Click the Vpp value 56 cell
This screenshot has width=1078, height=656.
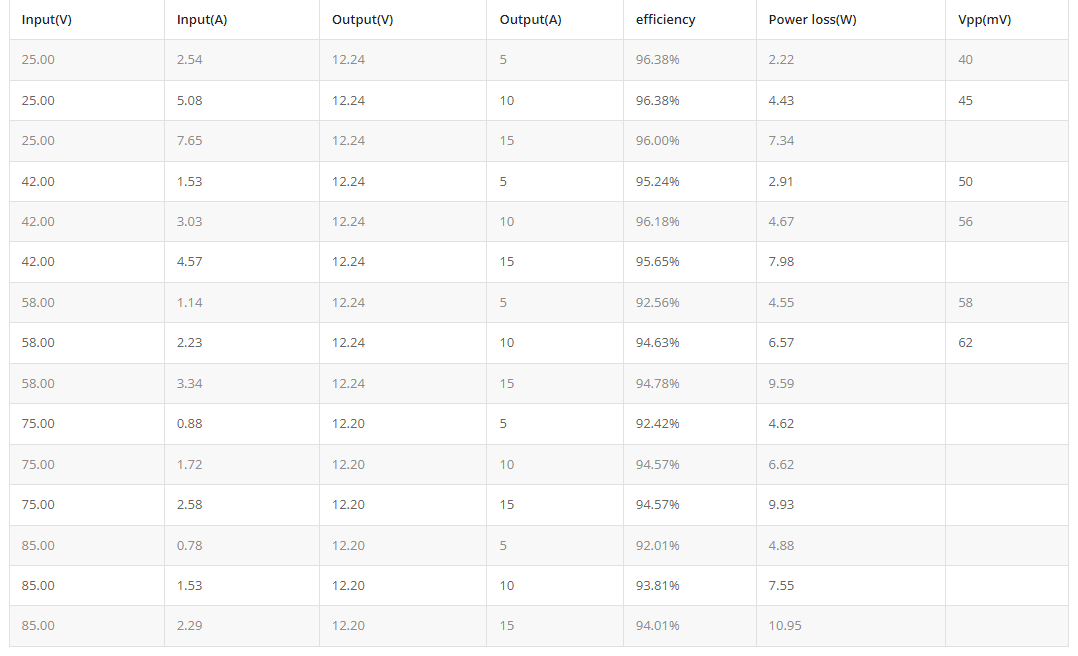point(965,222)
